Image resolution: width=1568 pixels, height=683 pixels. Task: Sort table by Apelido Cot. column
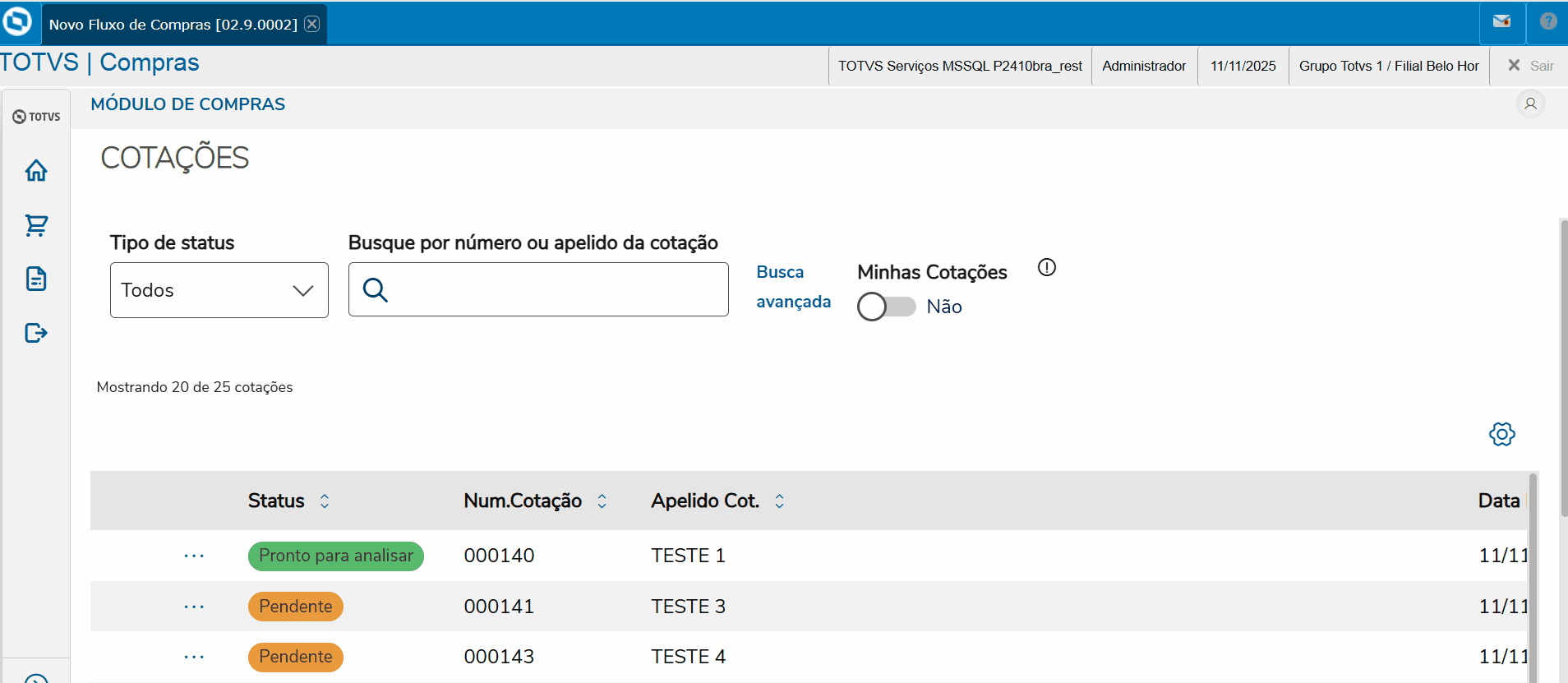779,501
